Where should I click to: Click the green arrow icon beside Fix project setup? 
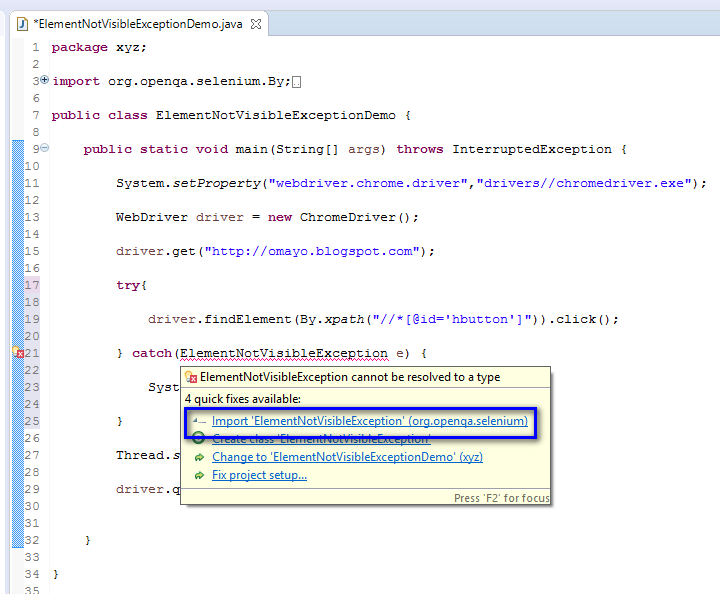(x=199, y=476)
